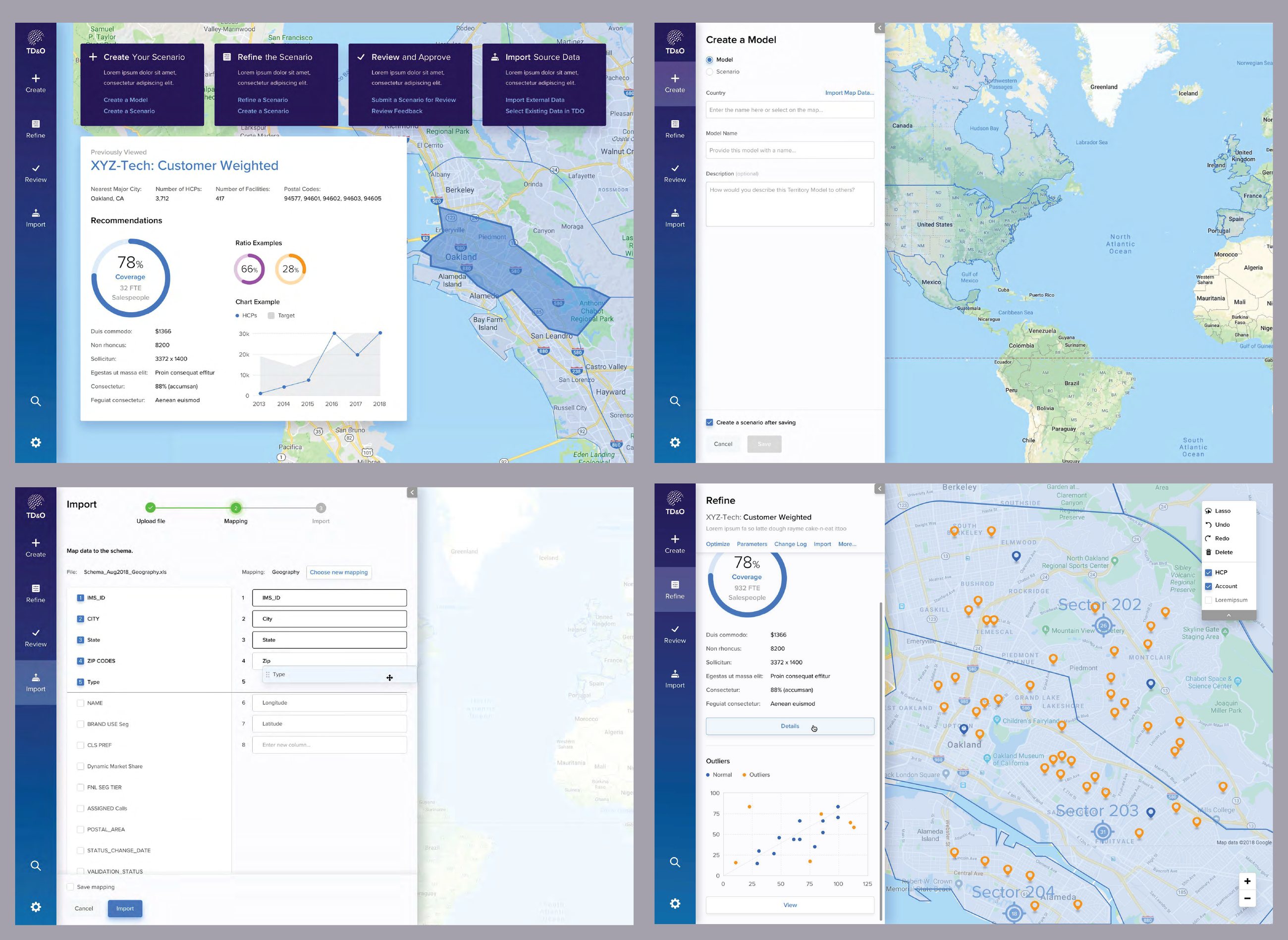This screenshot has height=940, width=1288.
Task: Click Undo in Refine map toolbox
Action: 1218,525
